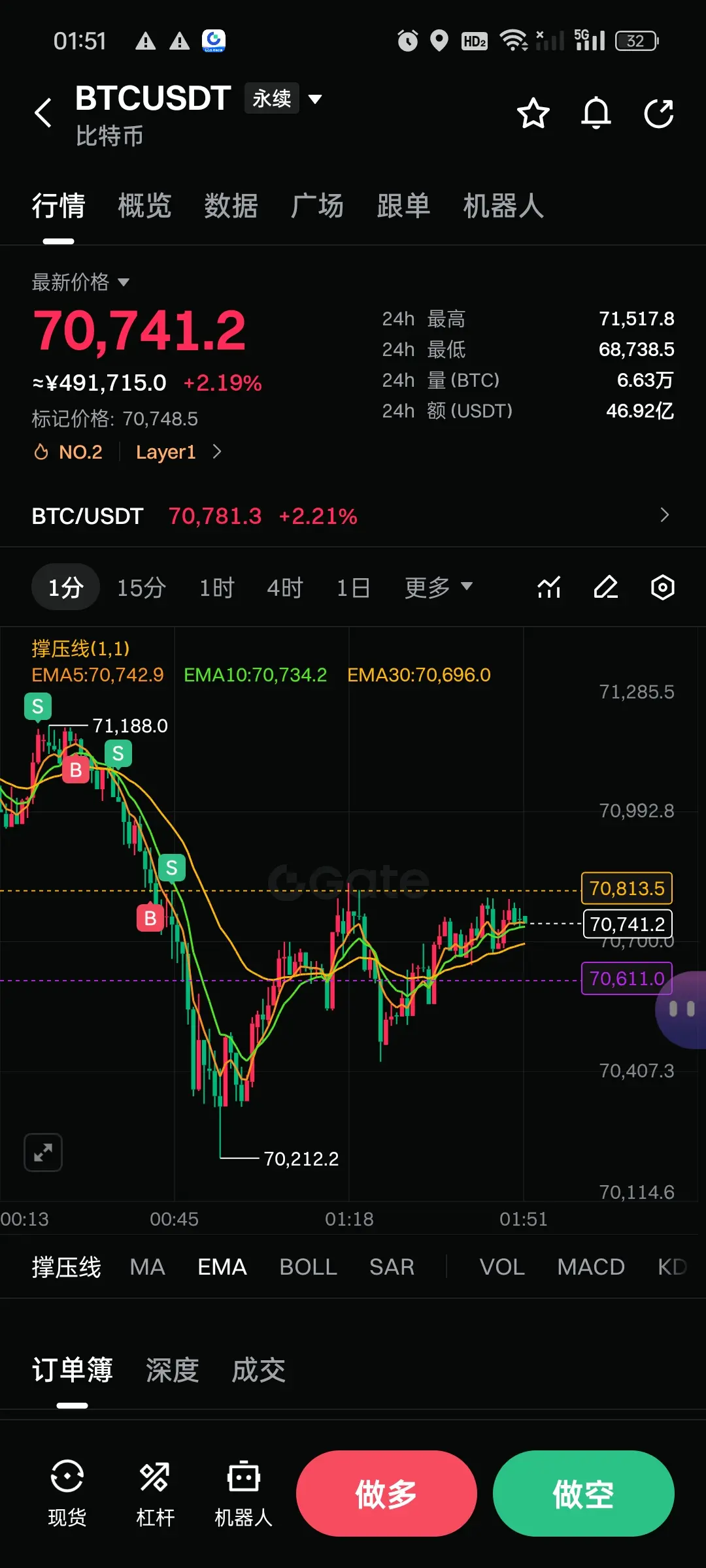Toggle the EMA indicator
This screenshot has width=706, height=1568.
click(222, 1267)
